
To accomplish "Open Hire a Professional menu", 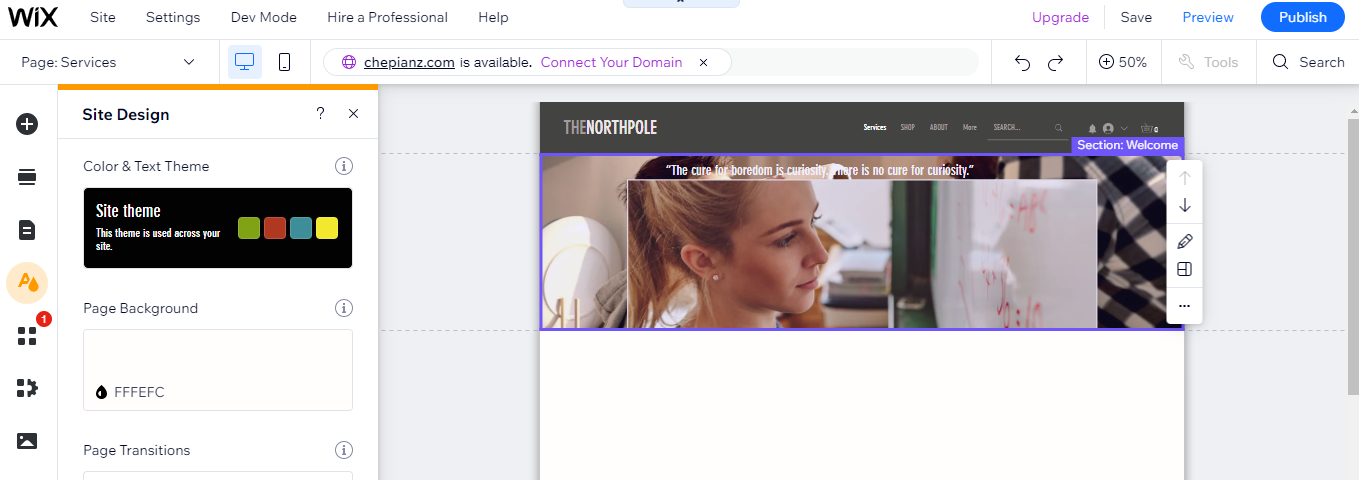I will tap(387, 17).
